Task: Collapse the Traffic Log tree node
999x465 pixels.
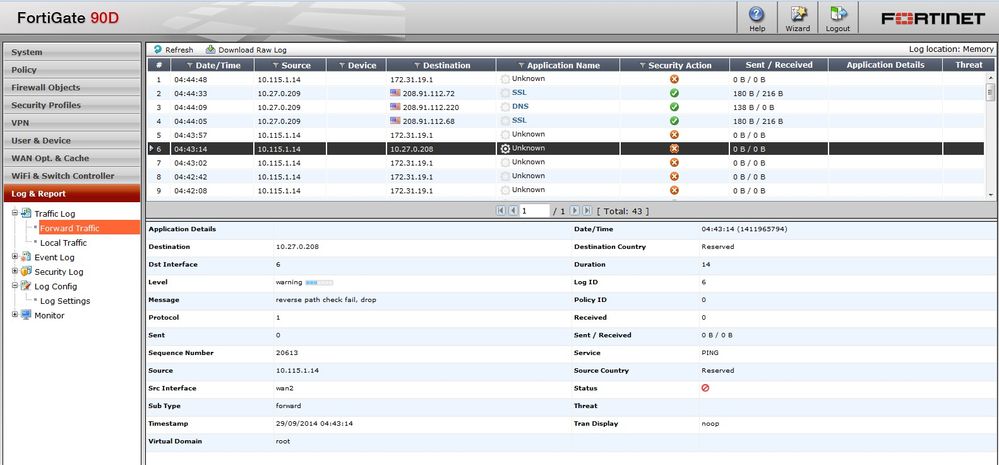Action: 15,213
